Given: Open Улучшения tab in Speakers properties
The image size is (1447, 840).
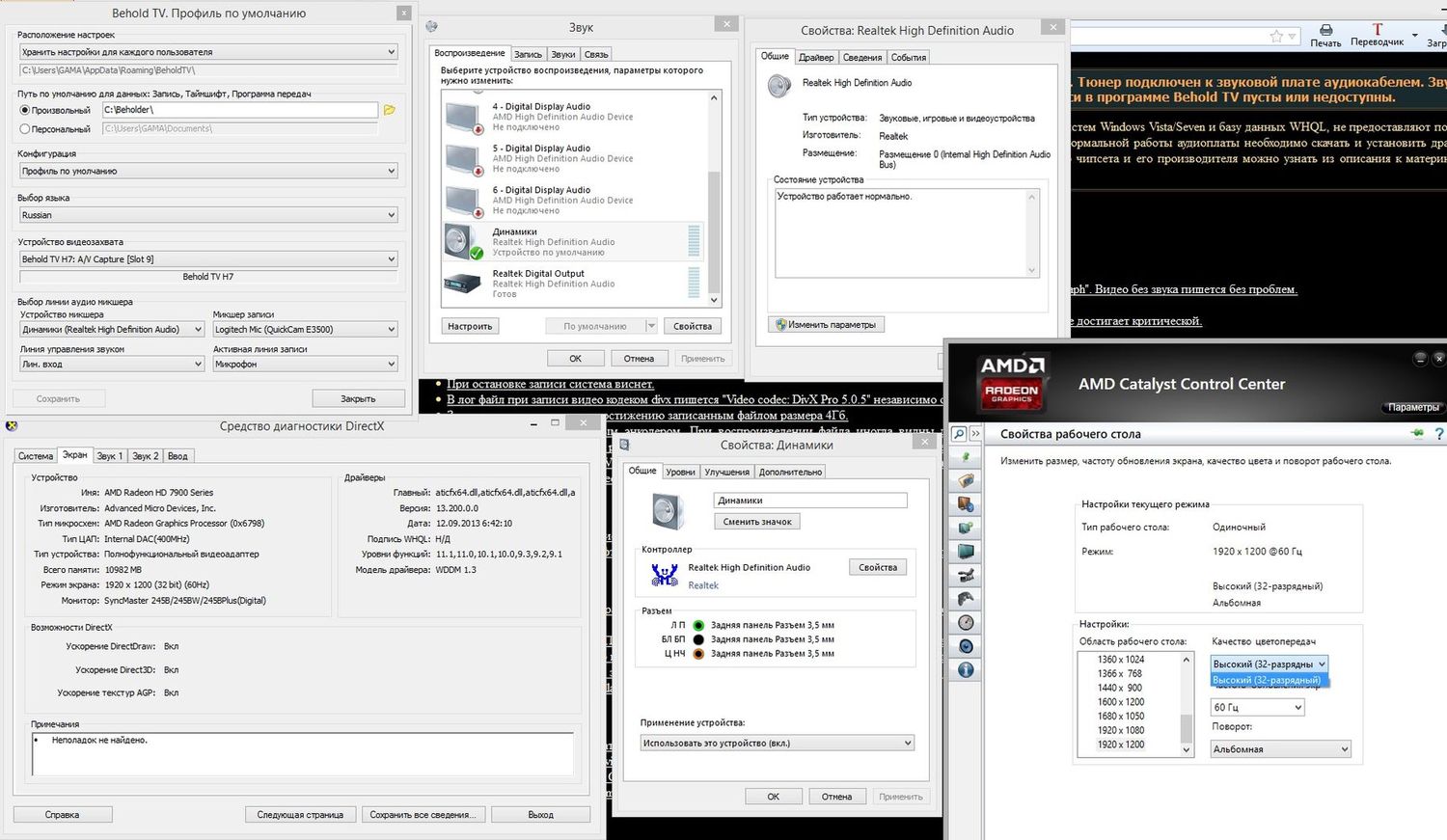Looking at the screenshot, I should coord(726,473).
